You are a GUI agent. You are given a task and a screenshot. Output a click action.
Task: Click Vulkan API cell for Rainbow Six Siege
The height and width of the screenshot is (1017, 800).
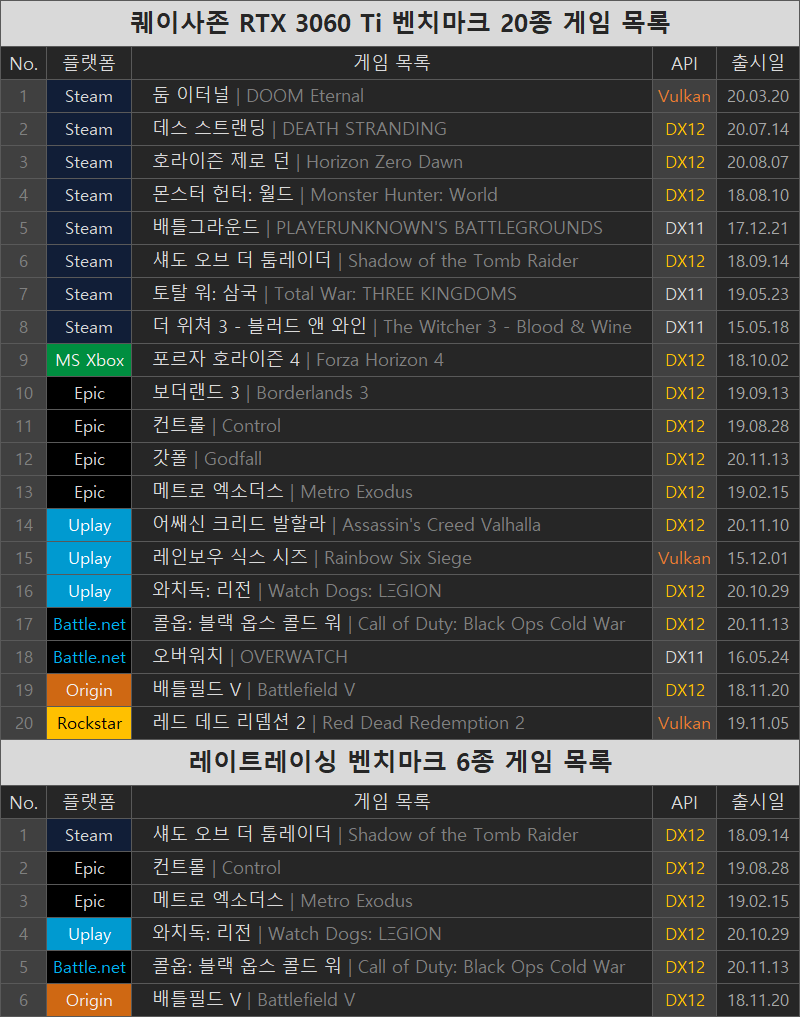pos(684,558)
